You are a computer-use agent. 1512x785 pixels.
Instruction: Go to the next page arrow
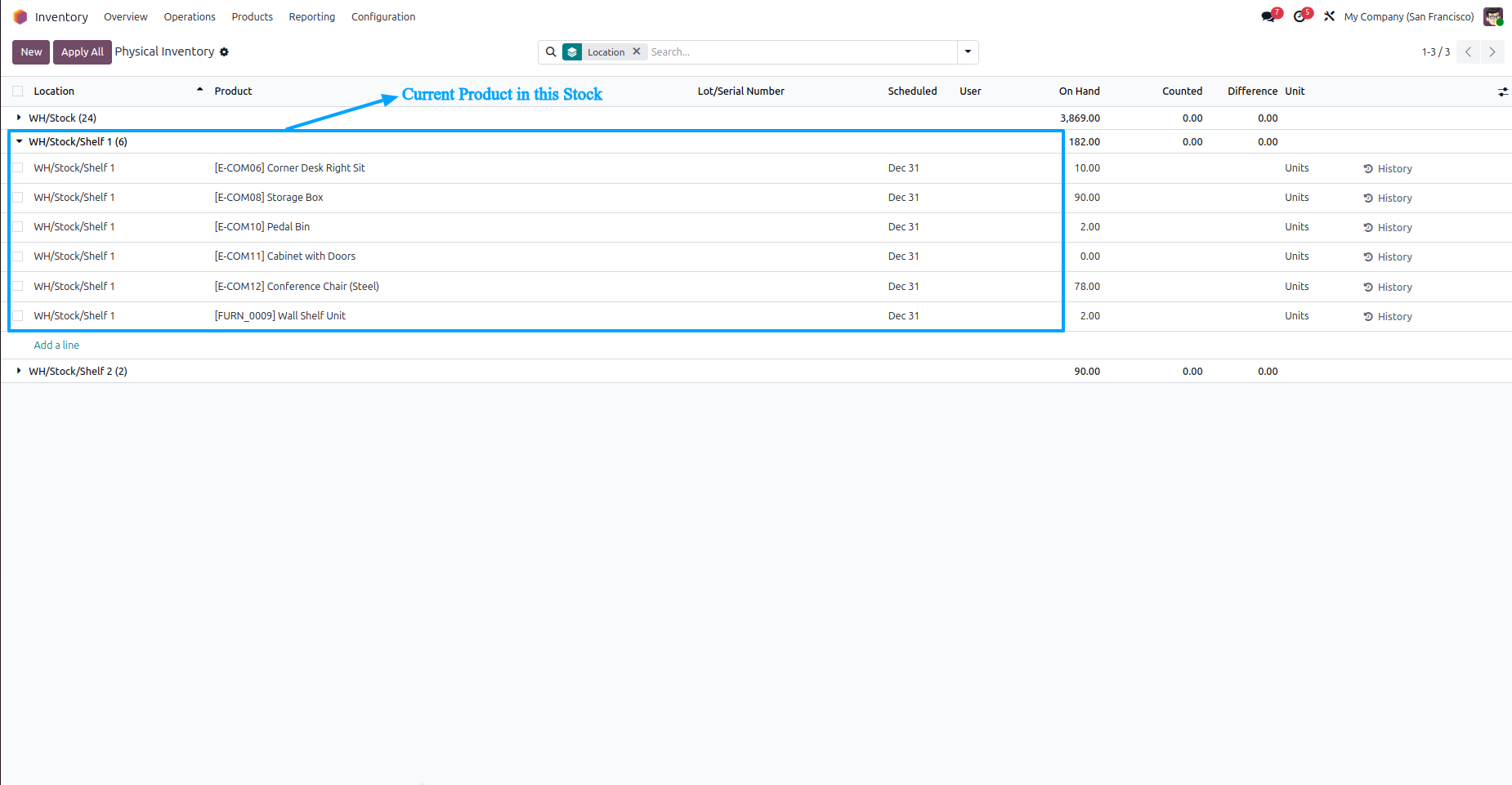[x=1492, y=52]
